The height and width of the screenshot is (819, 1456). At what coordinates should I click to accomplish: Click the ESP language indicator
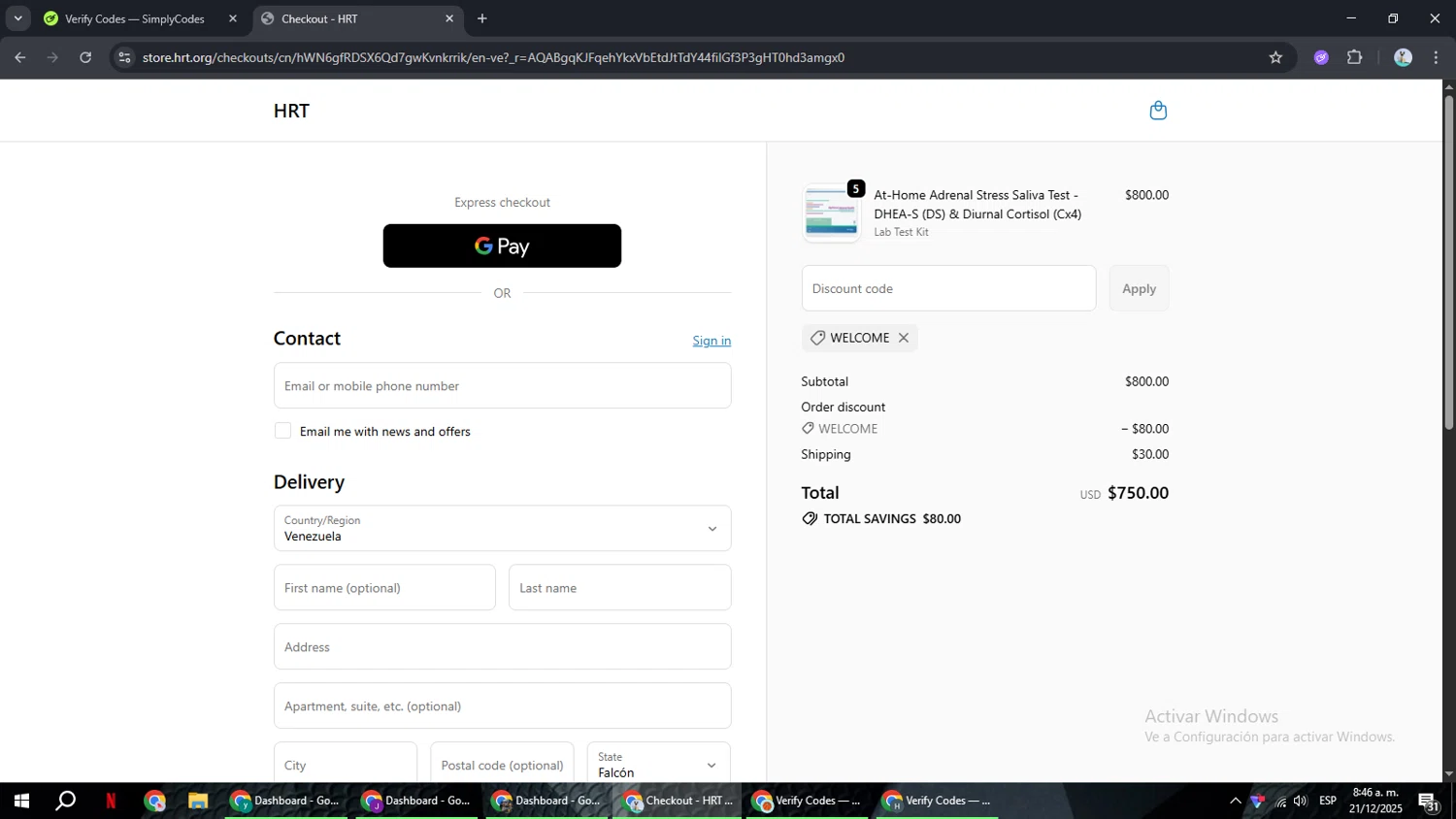pyautogui.click(x=1328, y=801)
